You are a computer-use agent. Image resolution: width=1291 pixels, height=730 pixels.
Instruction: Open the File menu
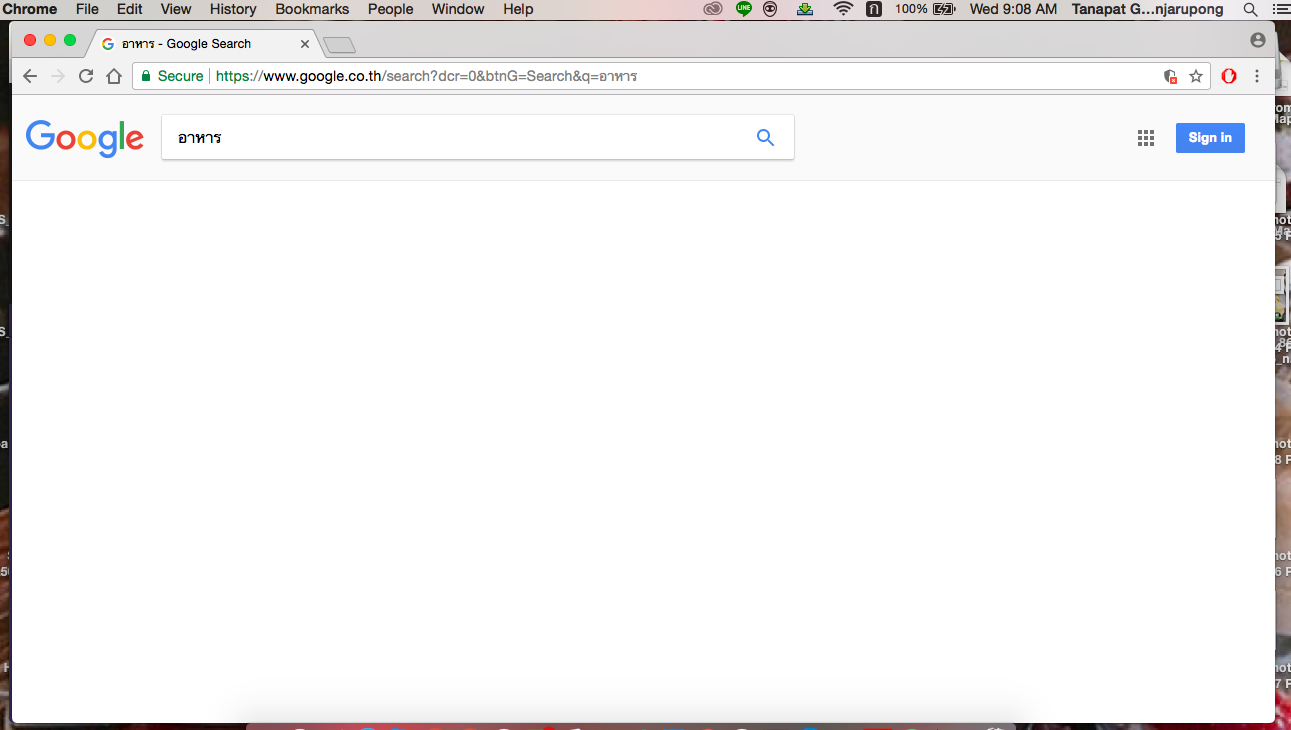(x=87, y=9)
